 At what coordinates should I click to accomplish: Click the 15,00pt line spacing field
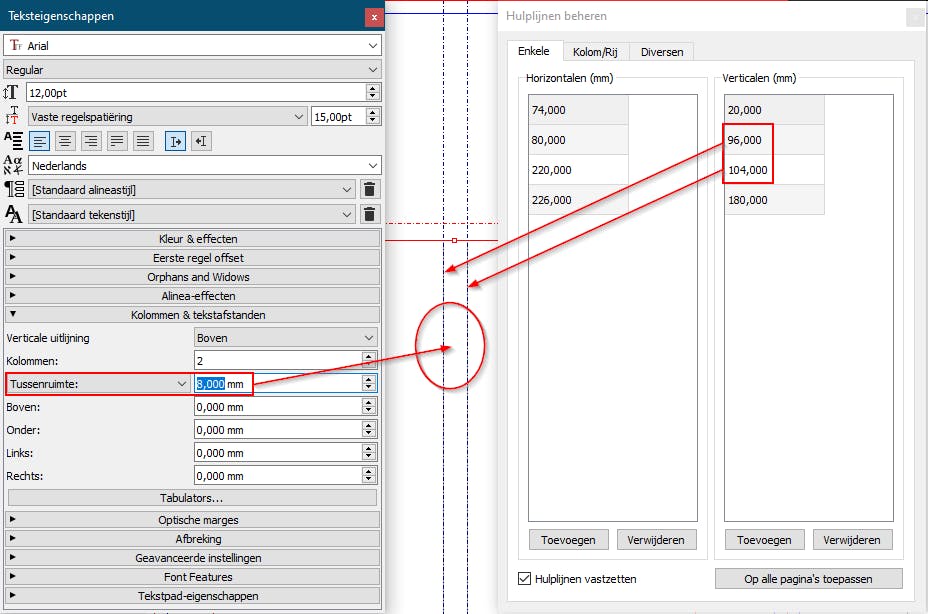(x=339, y=117)
